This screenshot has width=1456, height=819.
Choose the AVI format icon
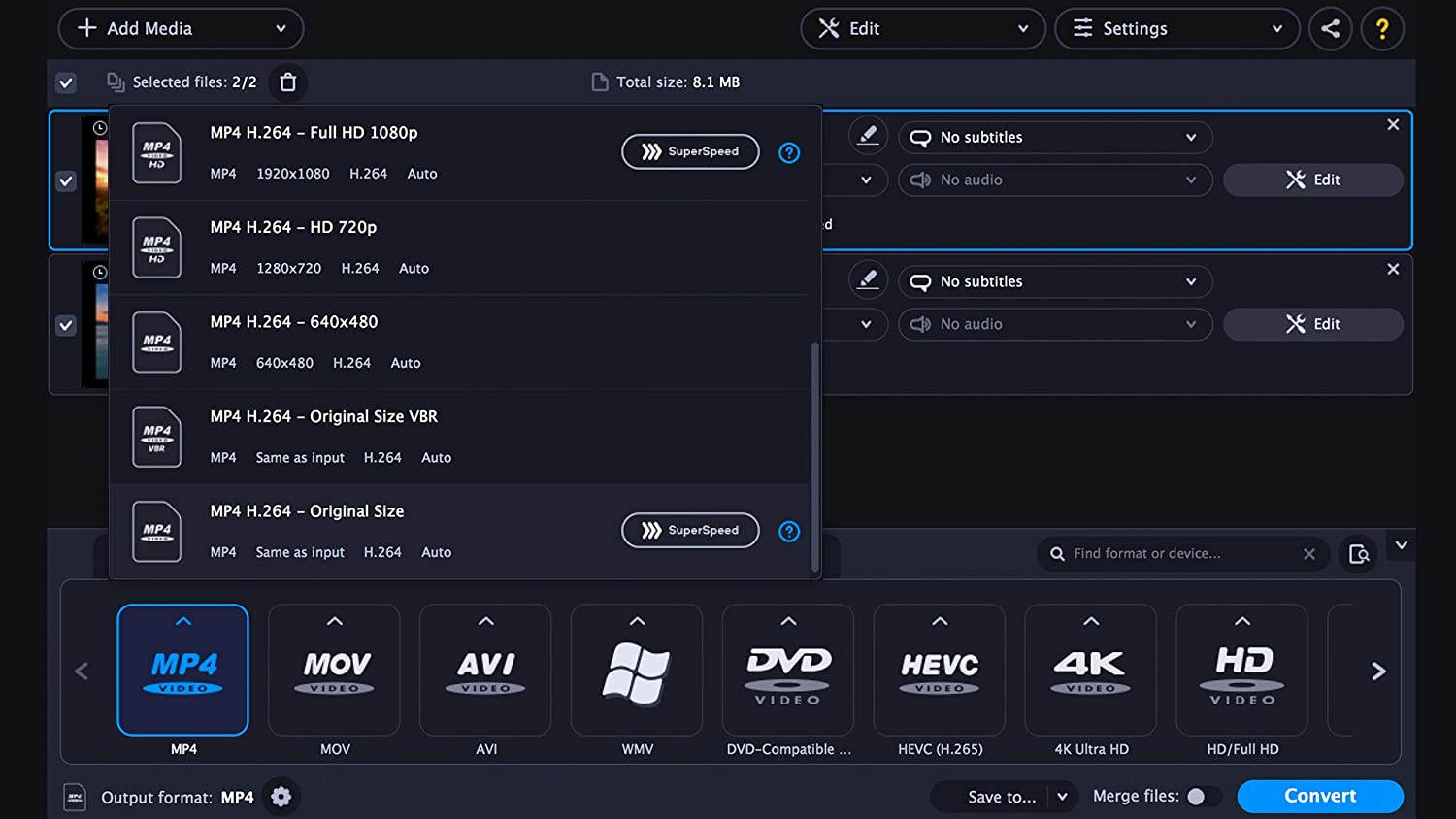485,670
